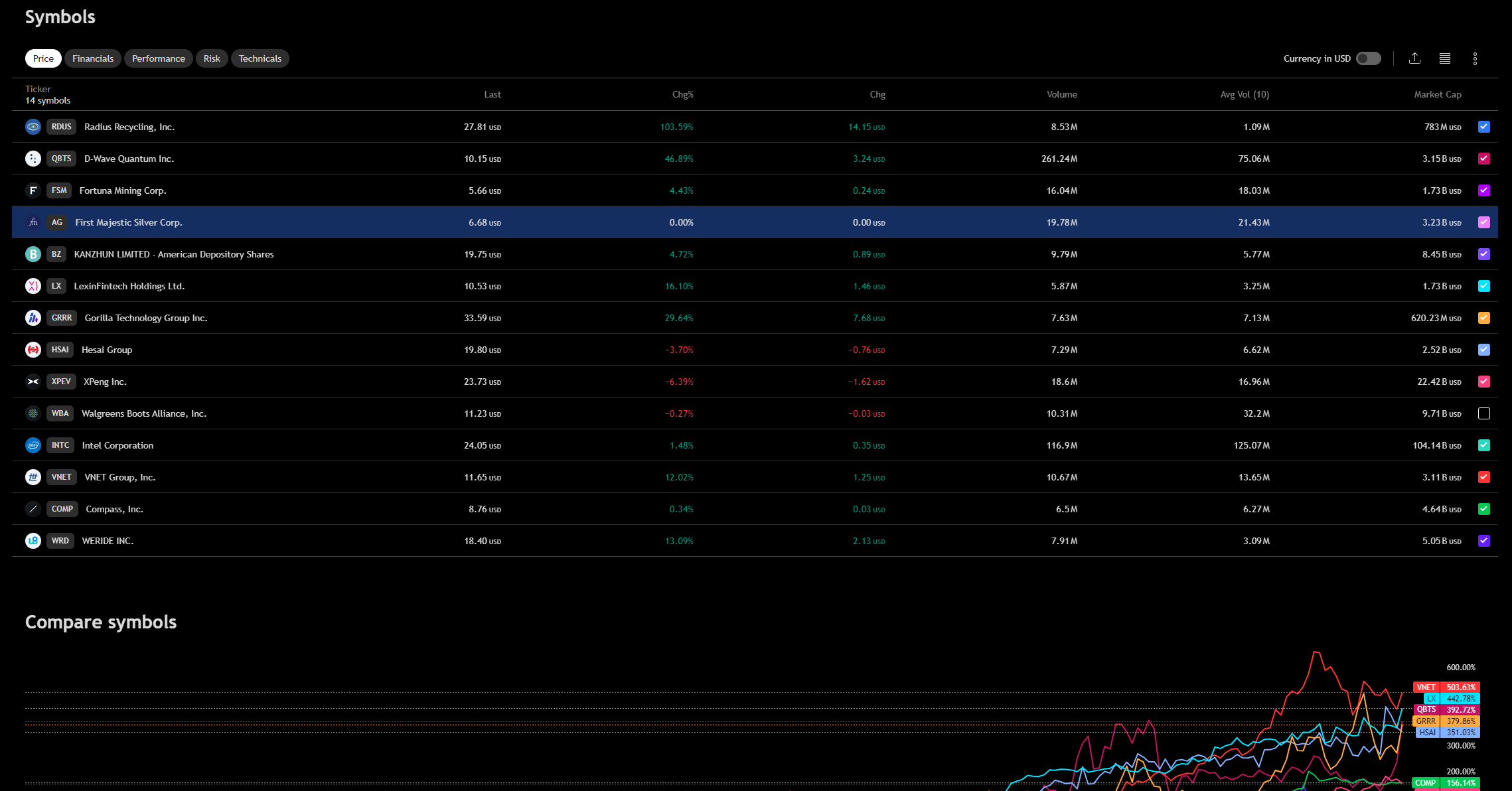Click the export/share upload icon
The height and width of the screenshot is (791, 1512).
pos(1414,58)
